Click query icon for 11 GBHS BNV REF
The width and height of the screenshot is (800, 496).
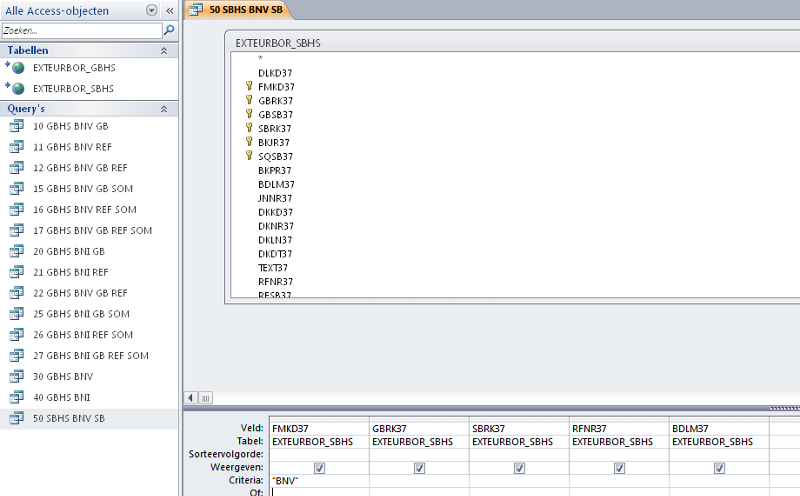tap(17, 147)
